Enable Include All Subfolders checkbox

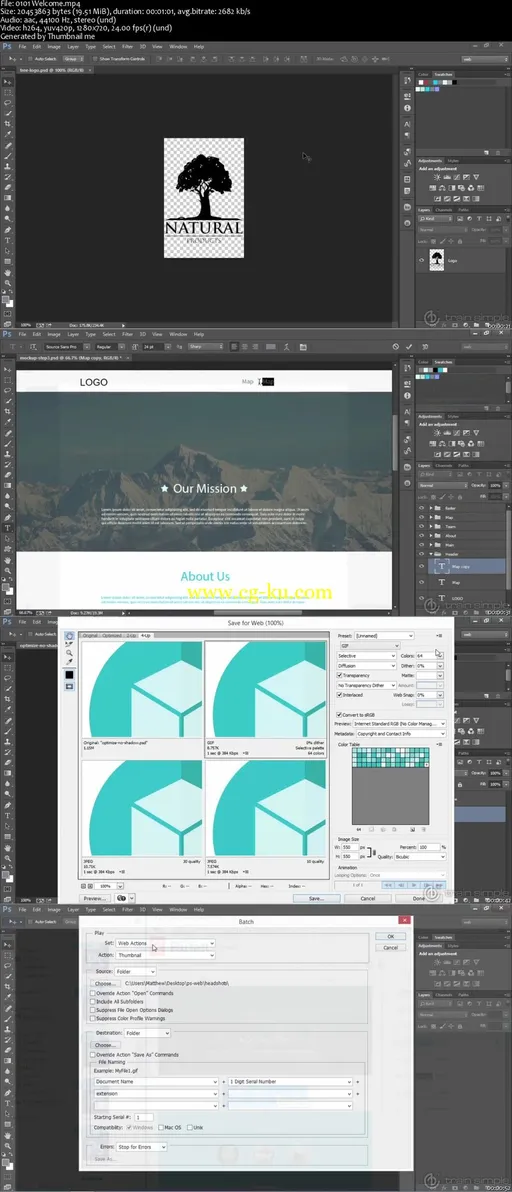pos(93,1001)
